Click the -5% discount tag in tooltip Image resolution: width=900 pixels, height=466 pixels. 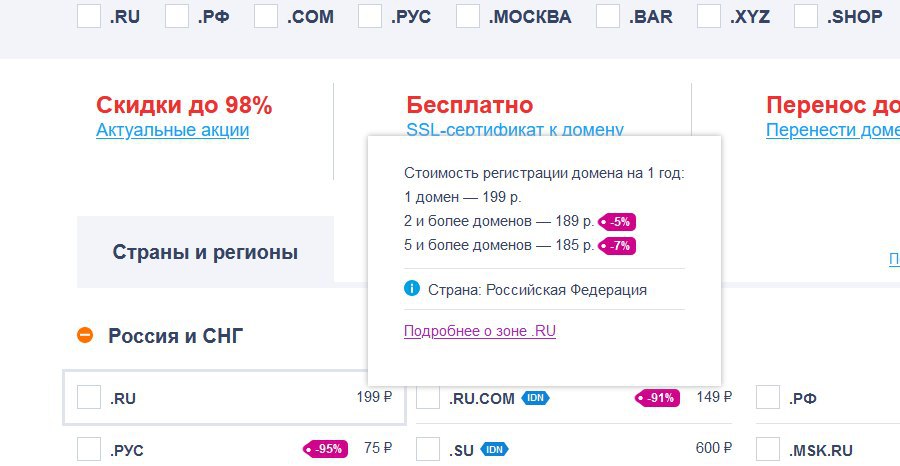[x=617, y=222]
